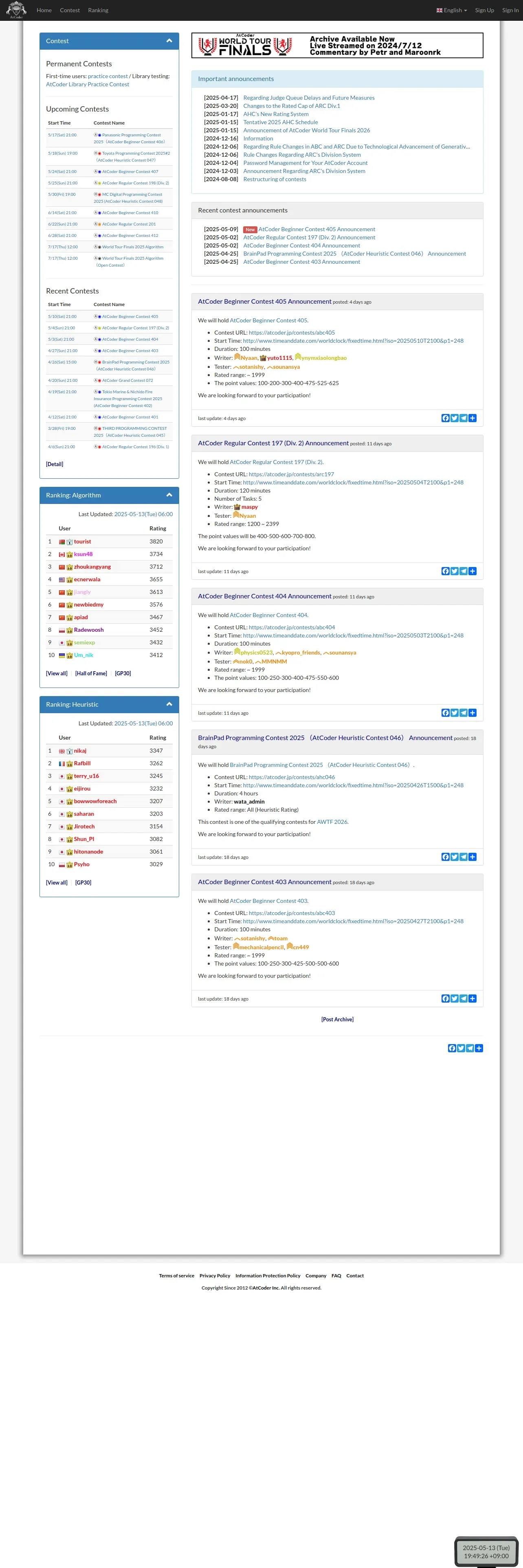This screenshot has width=523, height=1568.
Task: Open nikaj's profile in Heuristic ranking
Action: (x=80, y=751)
